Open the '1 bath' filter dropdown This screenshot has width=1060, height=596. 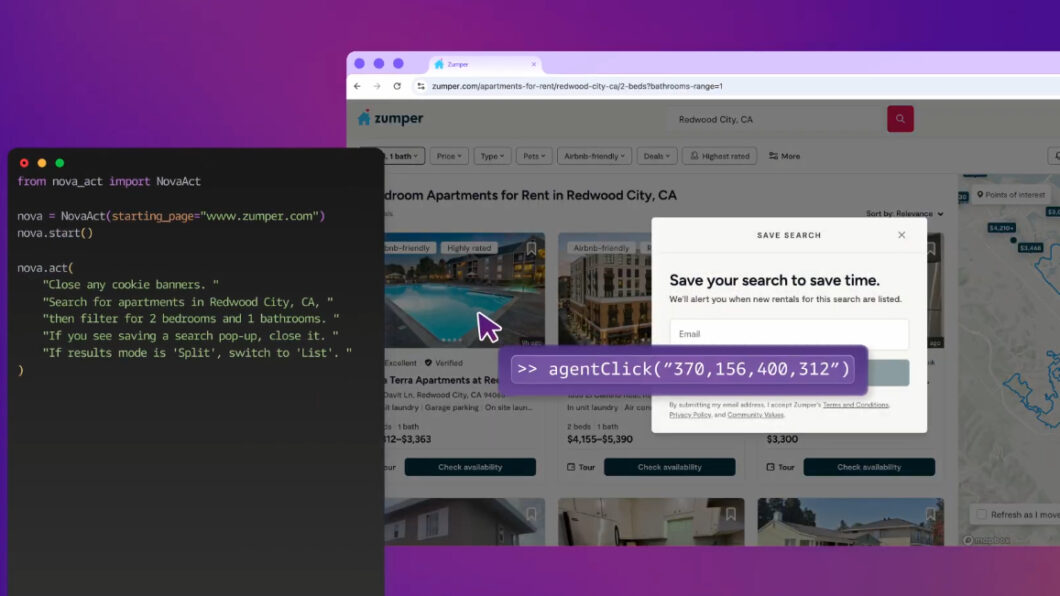click(403, 156)
